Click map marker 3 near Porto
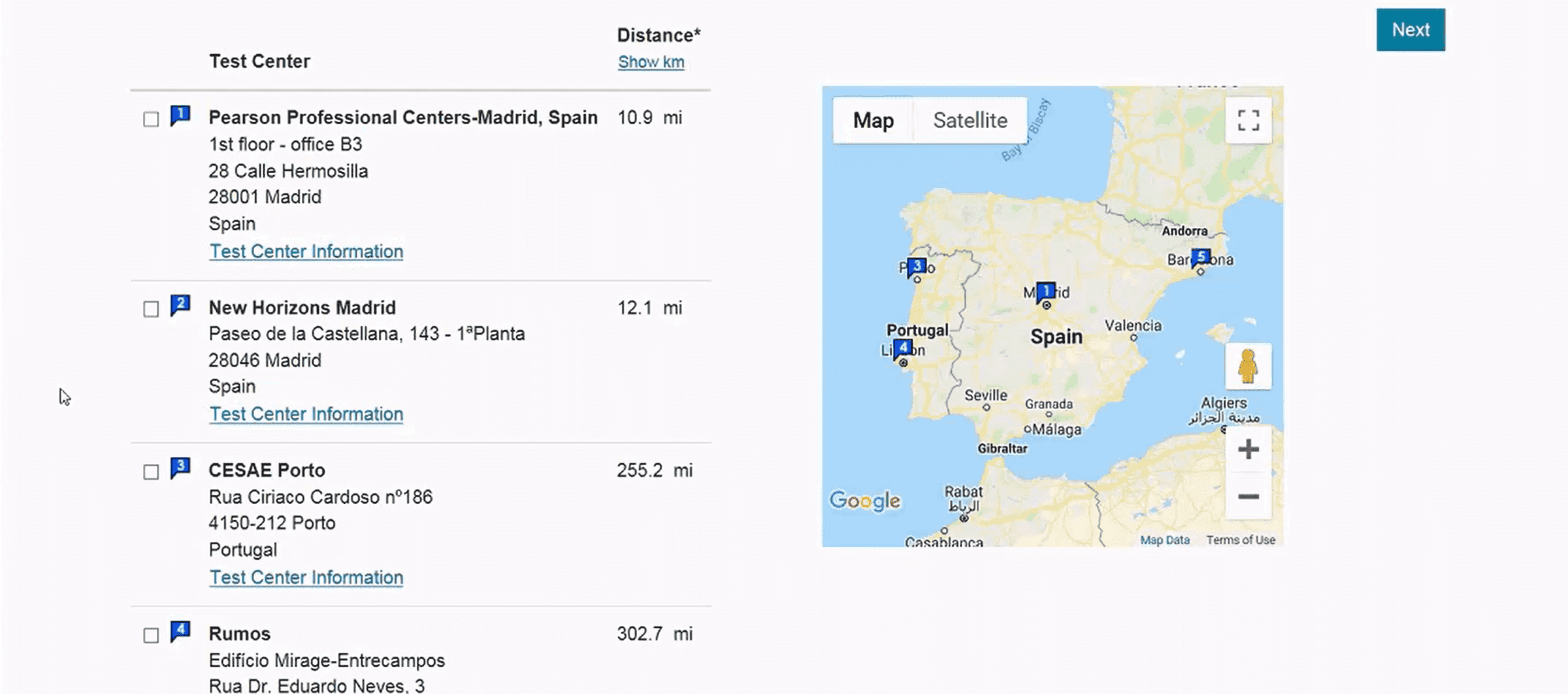This screenshot has width=1568, height=694. pos(917,266)
